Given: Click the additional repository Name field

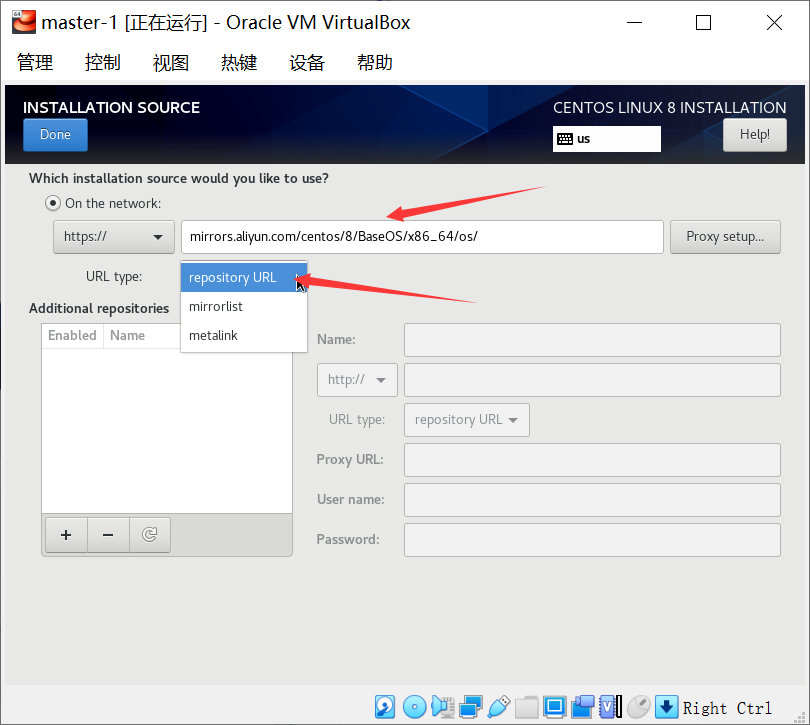Looking at the screenshot, I should click(592, 340).
